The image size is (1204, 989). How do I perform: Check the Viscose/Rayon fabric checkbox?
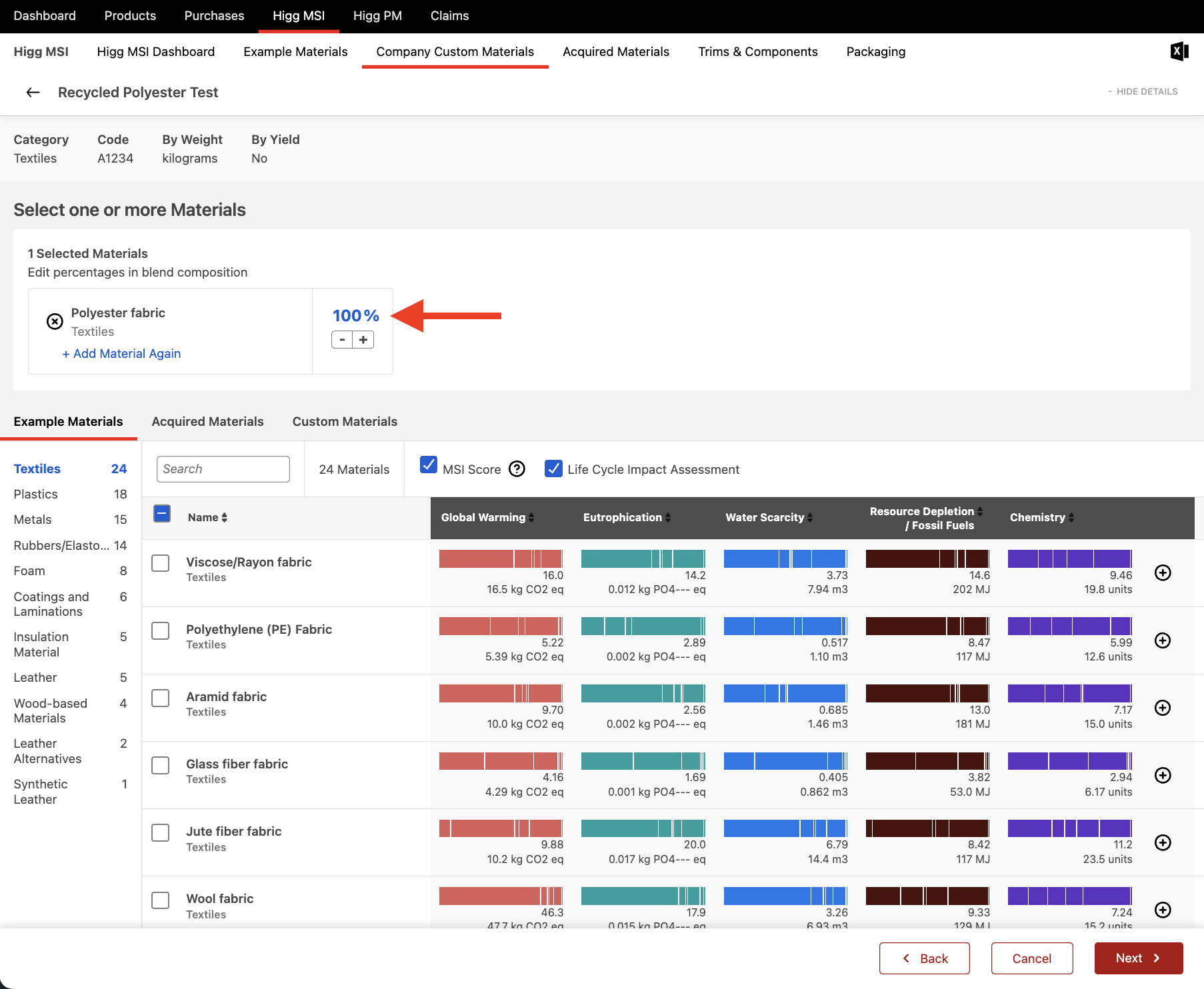161,563
